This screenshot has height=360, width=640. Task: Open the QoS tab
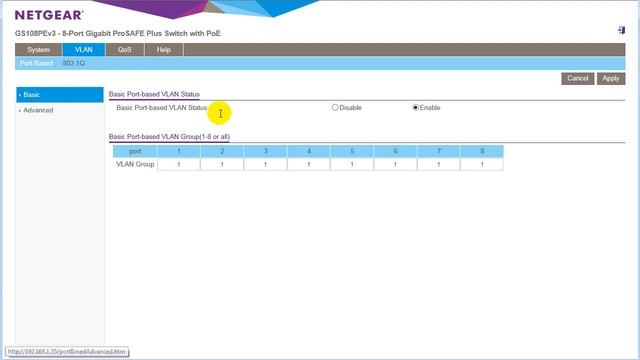[124, 49]
